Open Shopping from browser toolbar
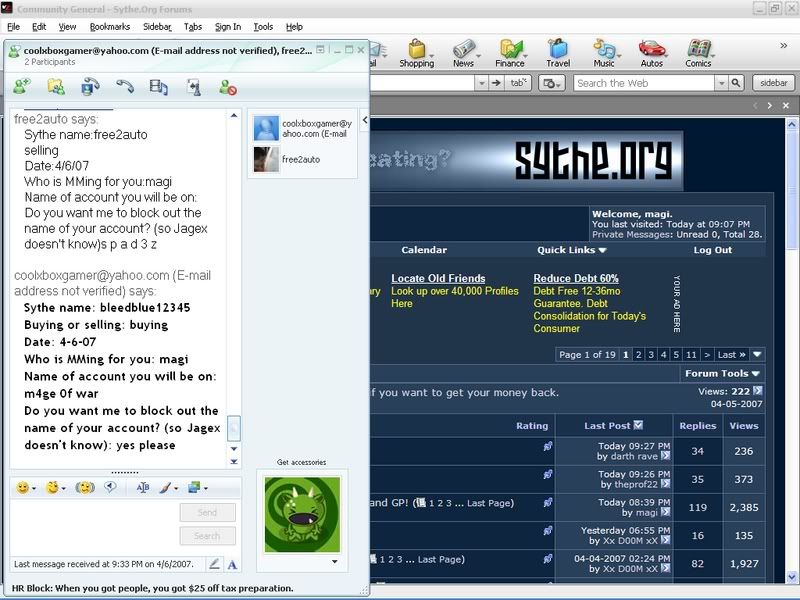 click(417, 54)
